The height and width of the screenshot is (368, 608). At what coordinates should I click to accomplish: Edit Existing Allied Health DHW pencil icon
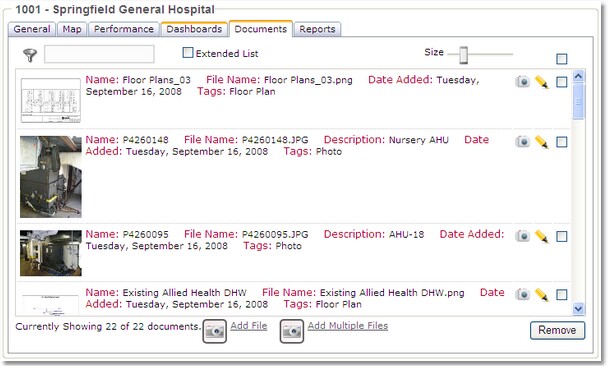(542, 295)
